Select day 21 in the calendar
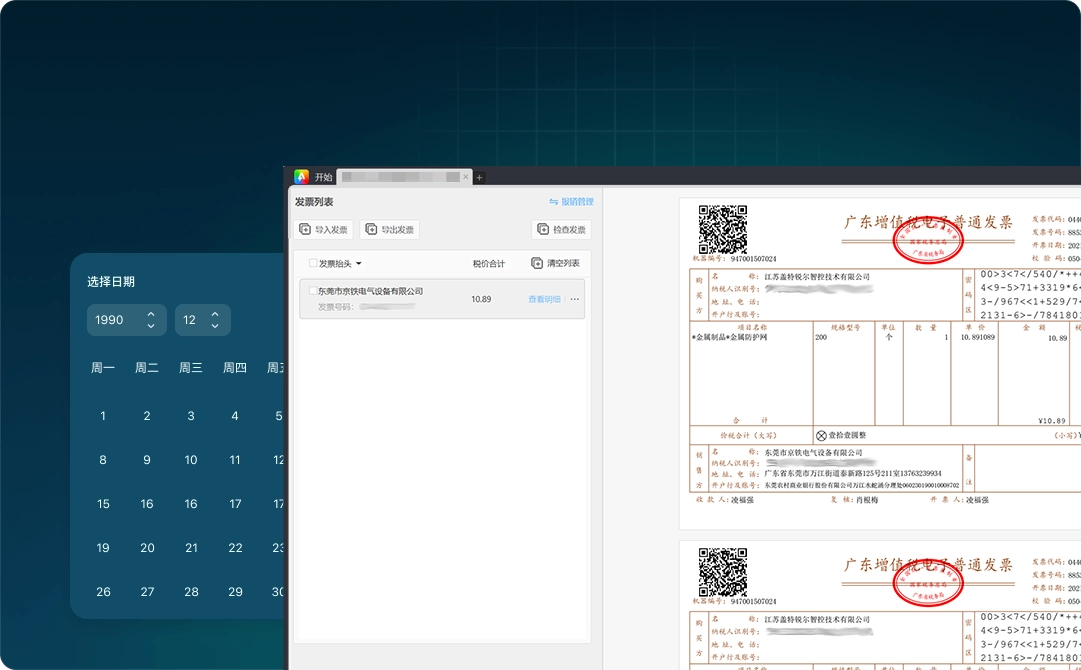The width and height of the screenshot is (1081, 670). click(x=191, y=548)
